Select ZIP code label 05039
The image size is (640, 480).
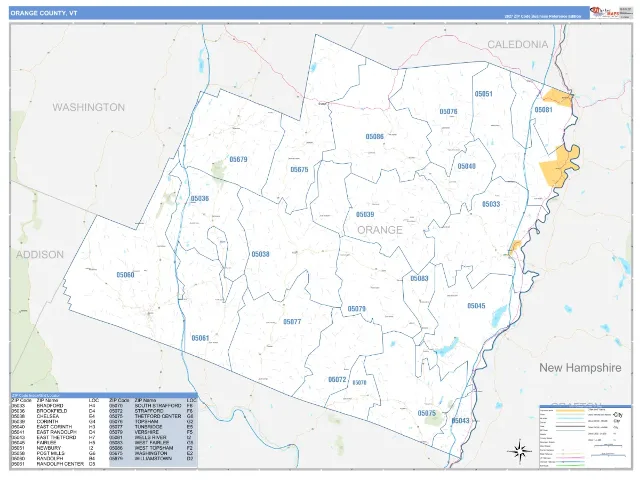coord(365,214)
